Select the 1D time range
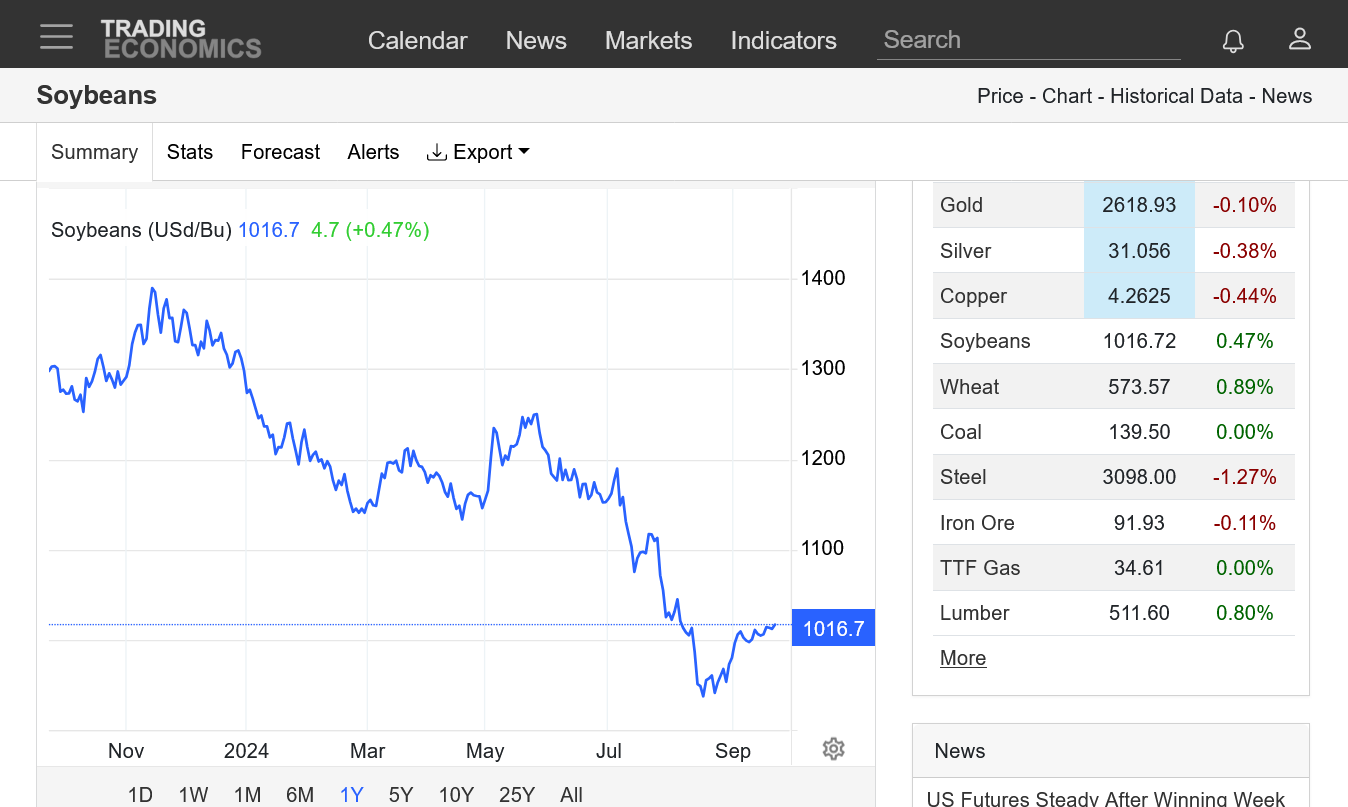Image resolution: width=1348 pixels, height=807 pixels. coord(140,794)
